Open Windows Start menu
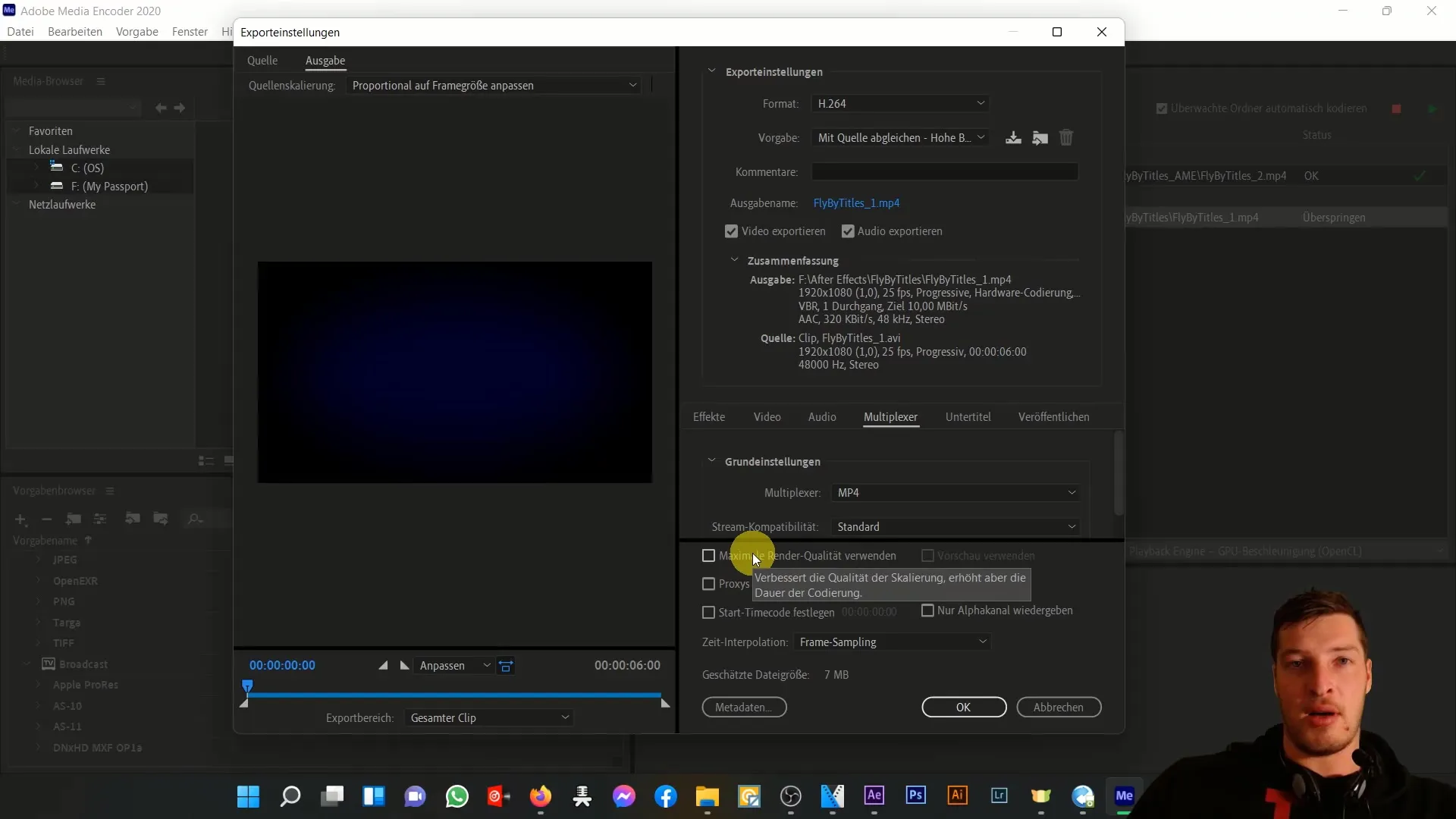This screenshot has height=819, width=1456. (x=248, y=796)
